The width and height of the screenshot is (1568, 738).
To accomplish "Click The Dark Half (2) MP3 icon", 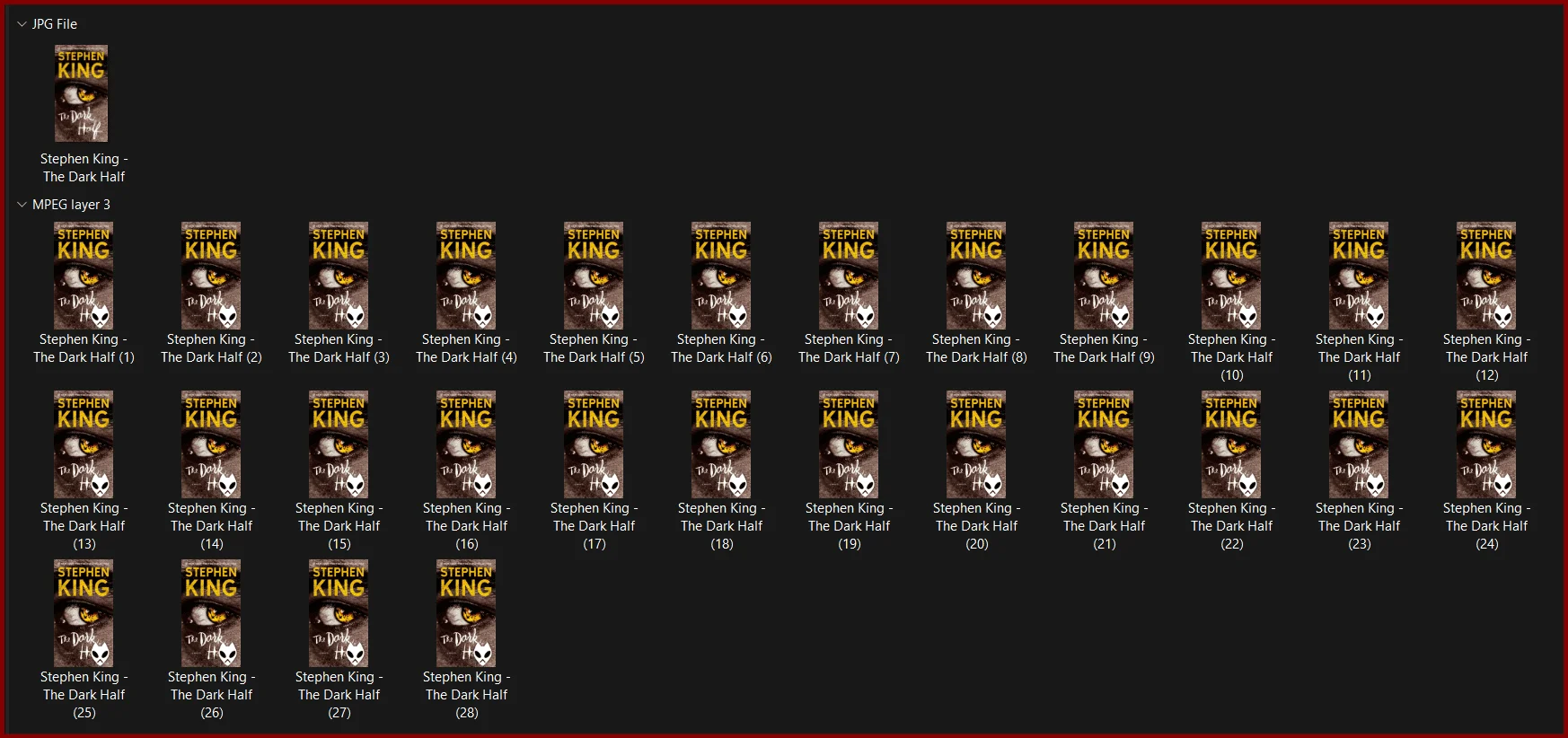I will pos(211,276).
